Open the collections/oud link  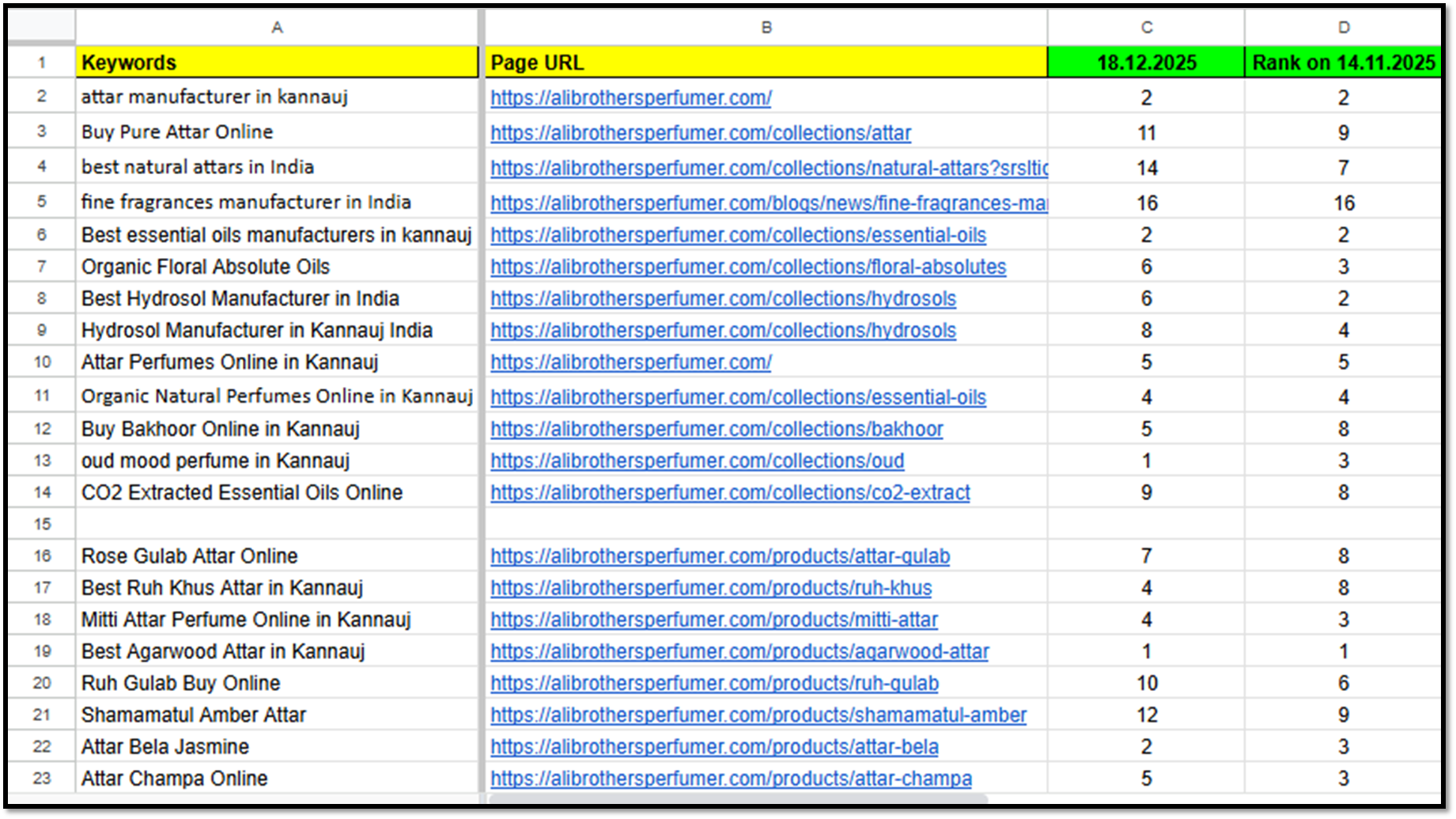pyautogui.click(x=697, y=461)
